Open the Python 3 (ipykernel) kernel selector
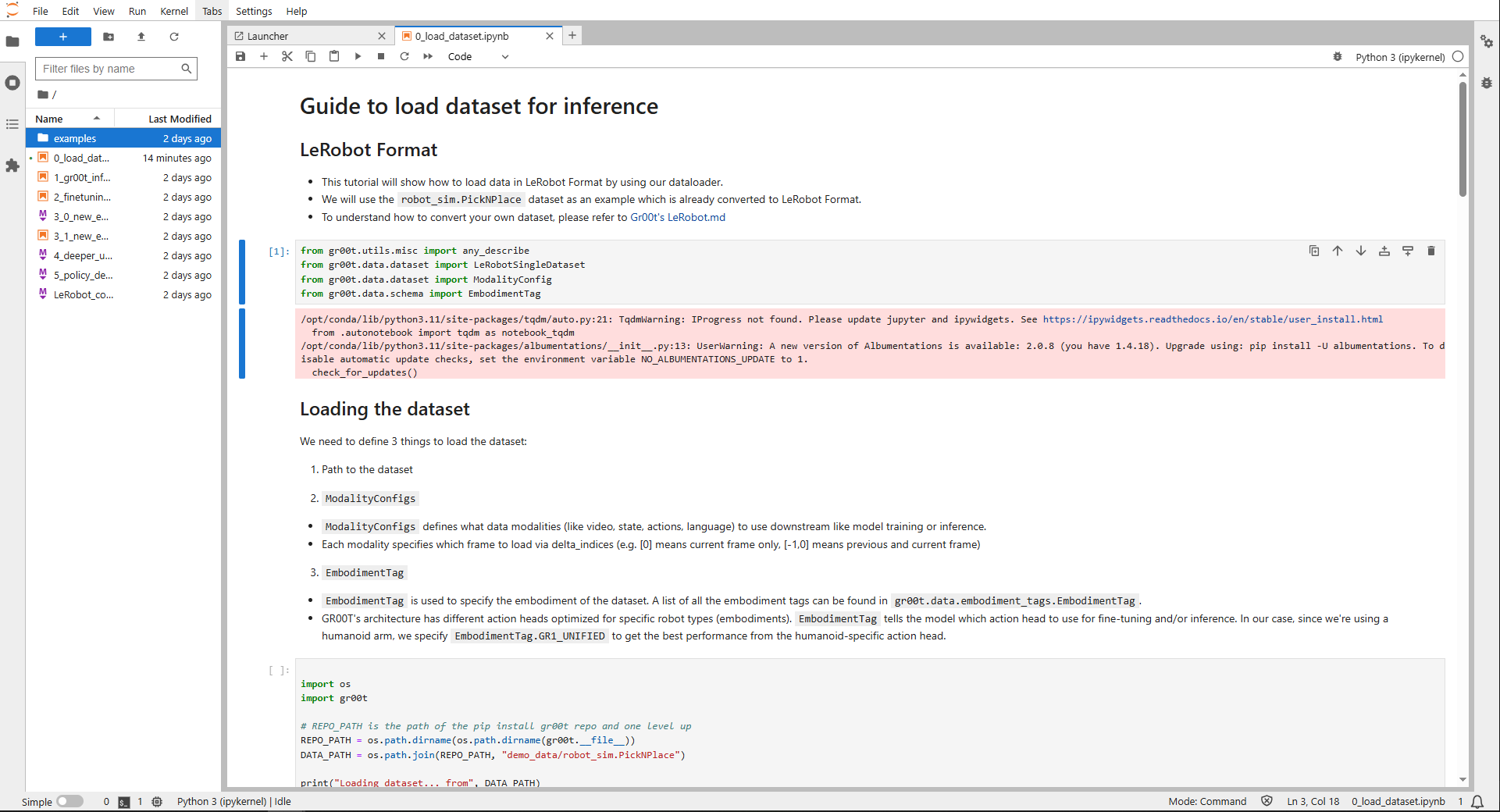Screen dimensions: 1500x812 pyautogui.click(x=1399, y=57)
